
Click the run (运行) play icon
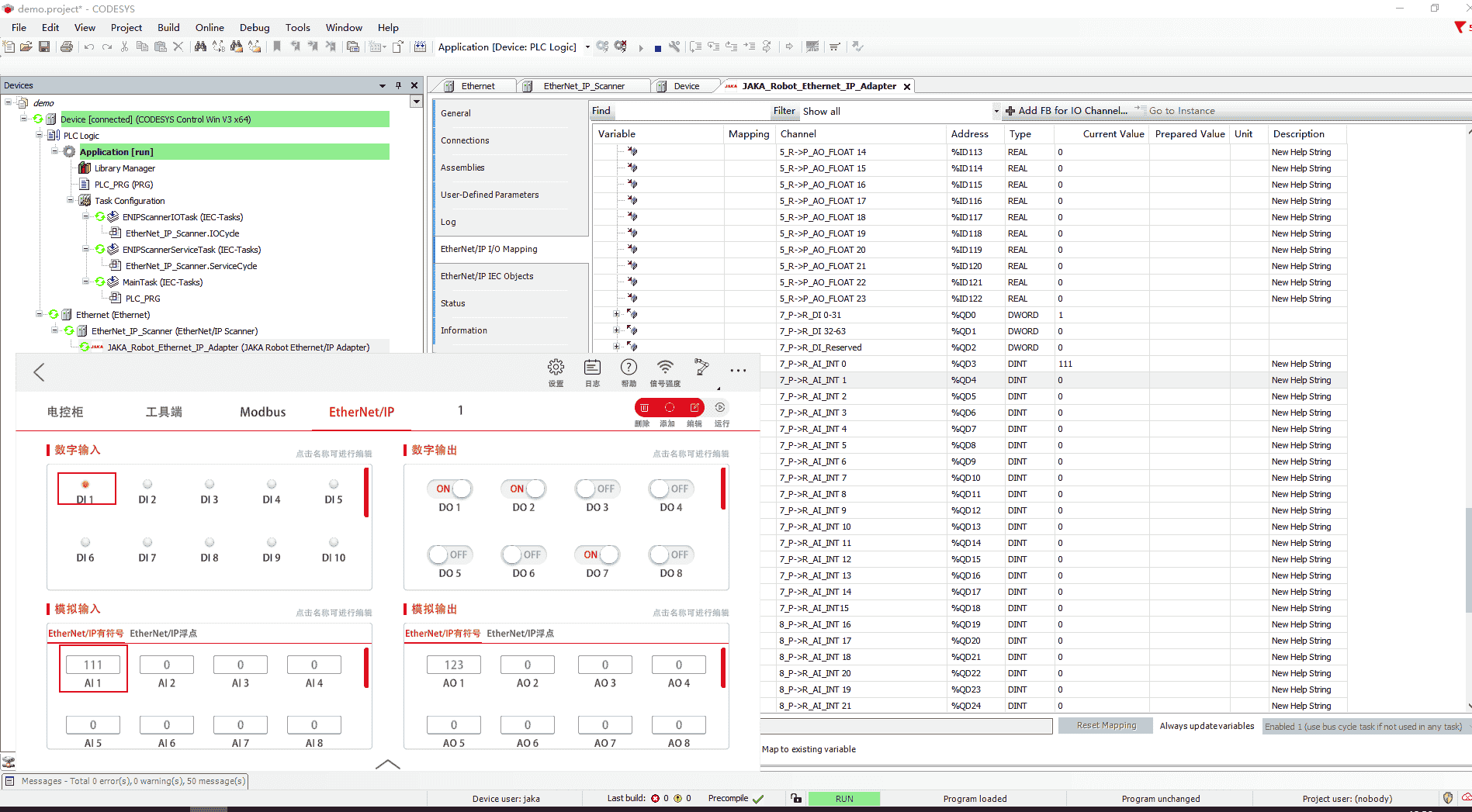click(720, 408)
